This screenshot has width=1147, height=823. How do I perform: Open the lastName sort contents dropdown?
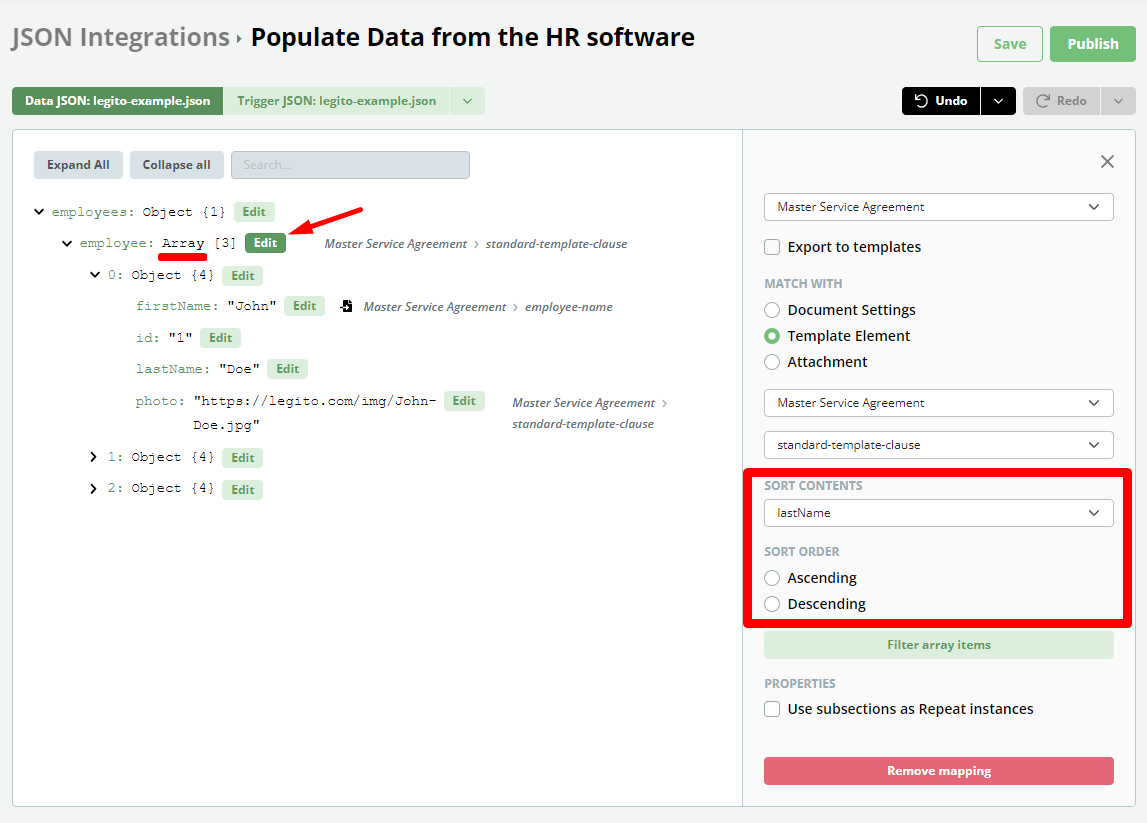coord(938,513)
